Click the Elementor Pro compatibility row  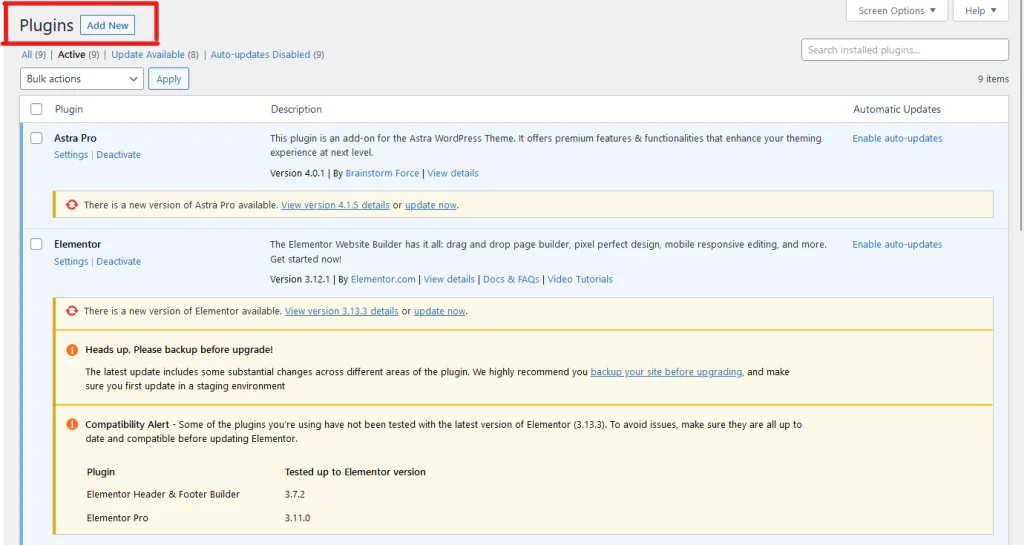[117, 518]
